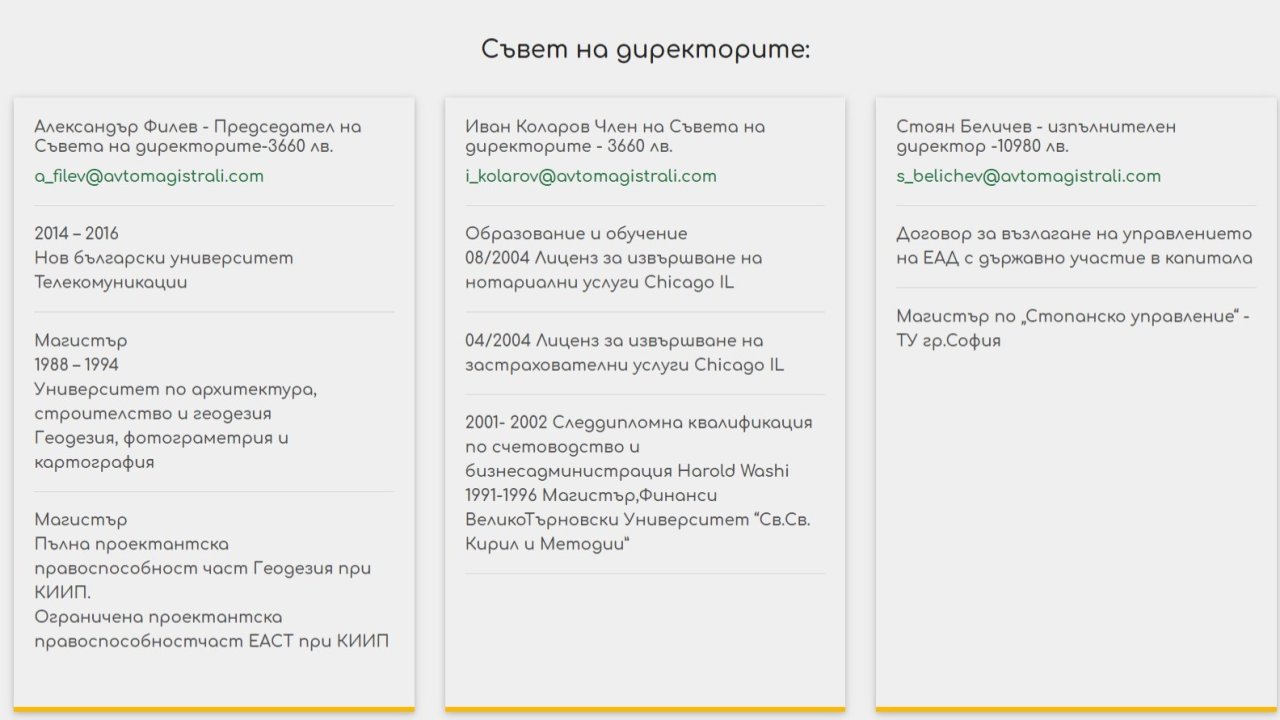The height and width of the screenshot is (720, 1280).
Task: Click the "Образование и обучение" line
Action: [576, 234]
